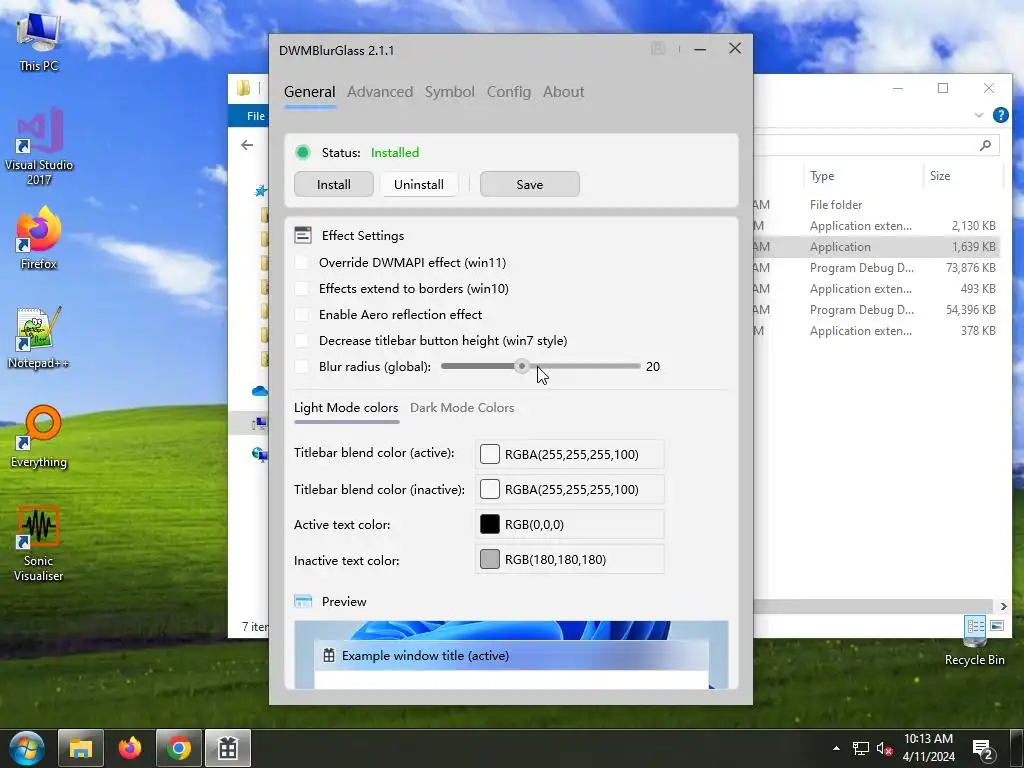The height and width of the screenshot is (768, 1024).
Task: Enable Override DWMAPI effect (win11)
Action: point(302,263)
